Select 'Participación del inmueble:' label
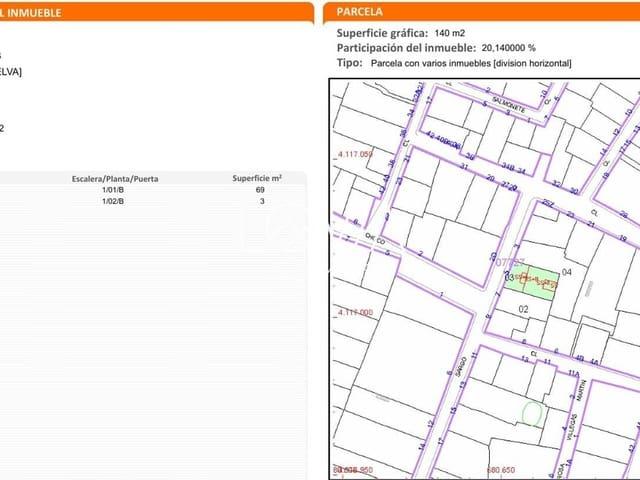 pyautogui.click(x=407, y=48)
